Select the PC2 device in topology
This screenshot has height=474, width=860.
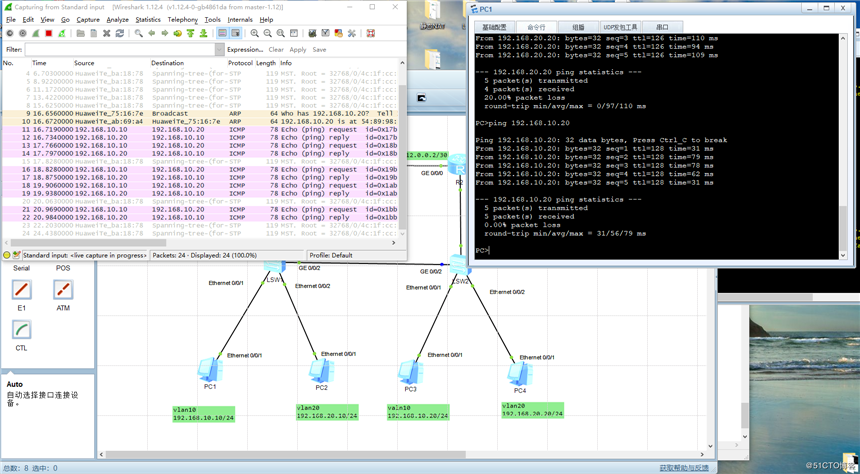[321, 373]
